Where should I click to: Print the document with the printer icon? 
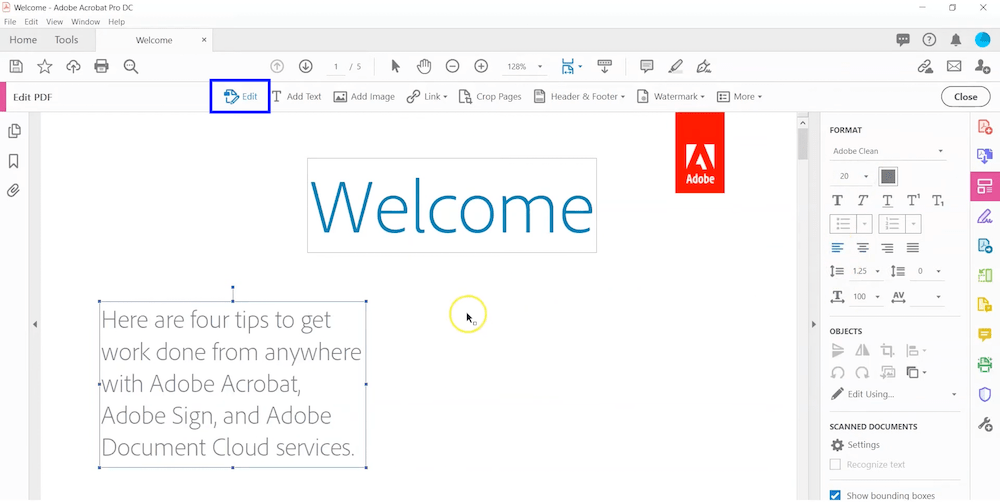coord(101,66)
